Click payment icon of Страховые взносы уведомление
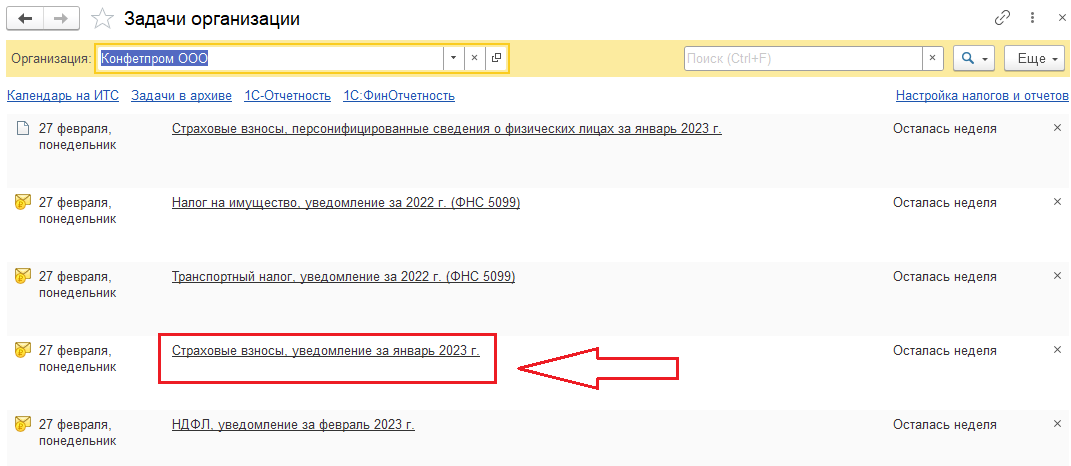Image resolution: width=1071 pixels, height=466 pixels. click(23, 350)
